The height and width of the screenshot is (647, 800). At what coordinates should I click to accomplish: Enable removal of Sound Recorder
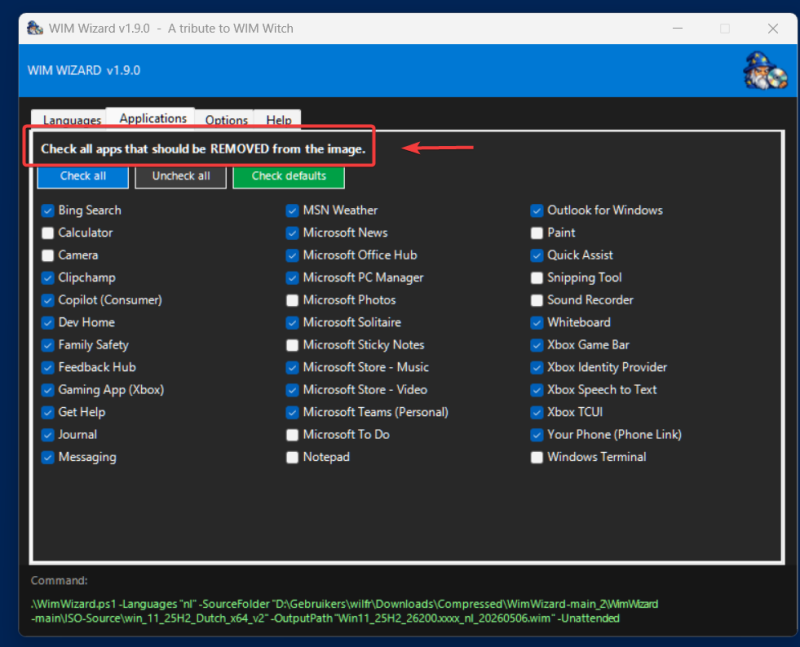point(537,301)
